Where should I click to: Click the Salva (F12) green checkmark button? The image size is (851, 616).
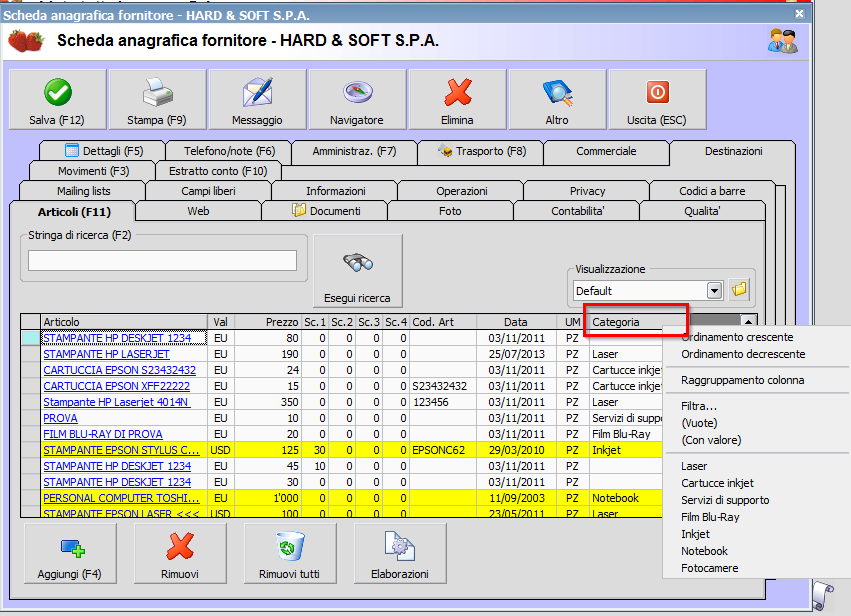(x=58, y=99)
